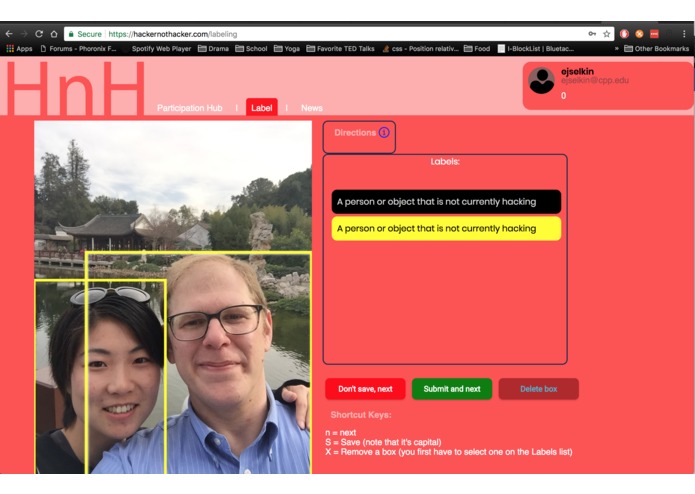The image size is (695, 494).
Task: Open the Apps grid shortcut
Action: 19,49
